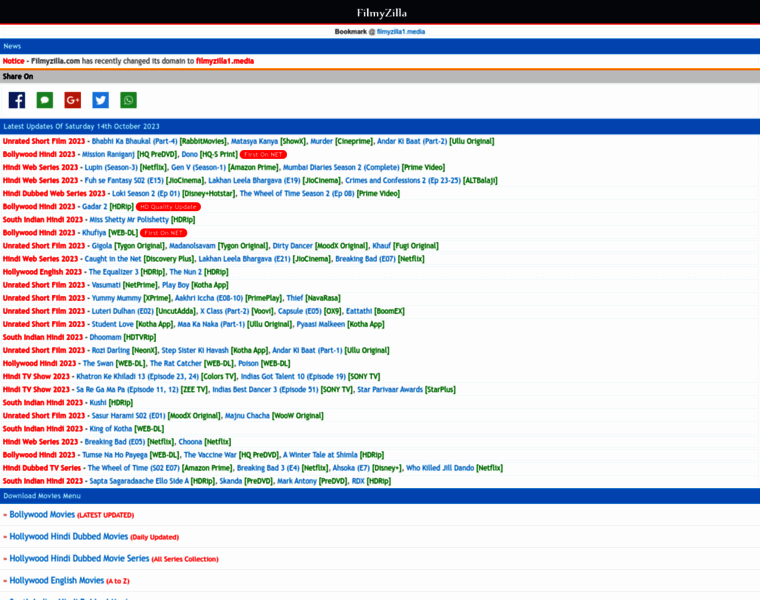This screenshot has width=760, height=600.
Task: Open Tumse Na Ho Payega link
Action: [x=115, y=455]
